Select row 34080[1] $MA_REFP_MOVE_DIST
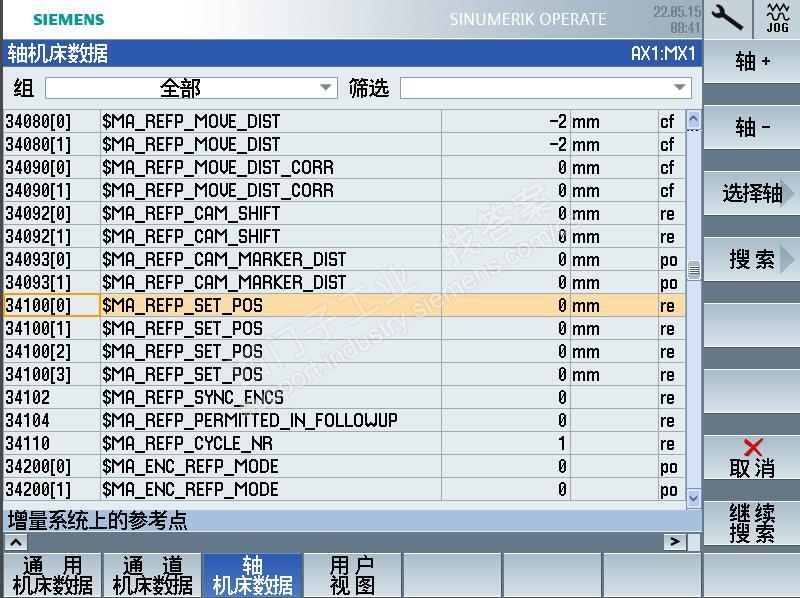Viewport: 800px width, 598px height. pos(344,144)
